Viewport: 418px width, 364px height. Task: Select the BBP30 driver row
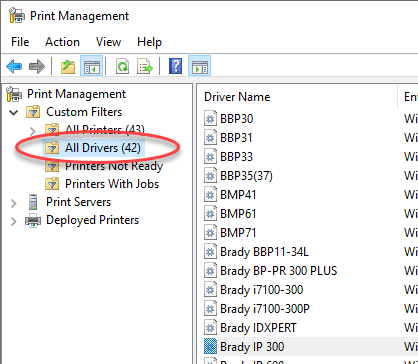[x=237, y=119]
